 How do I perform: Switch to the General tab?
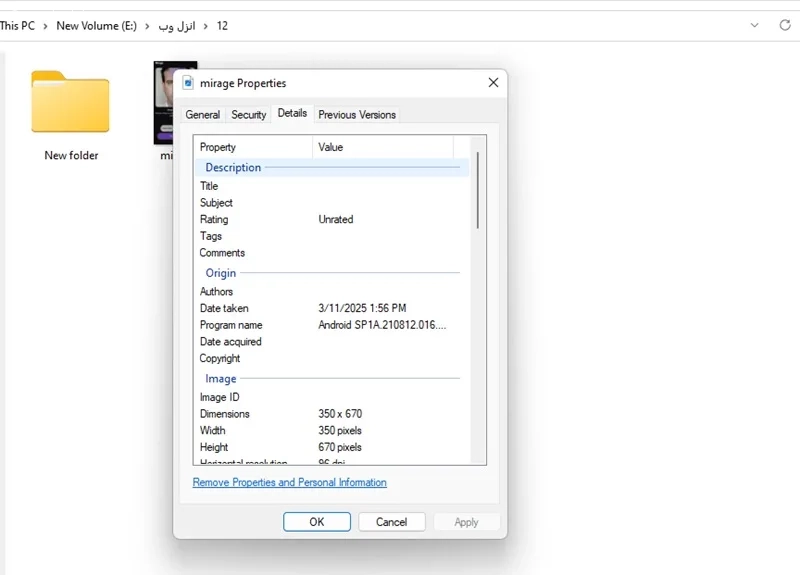pos(203,115)
